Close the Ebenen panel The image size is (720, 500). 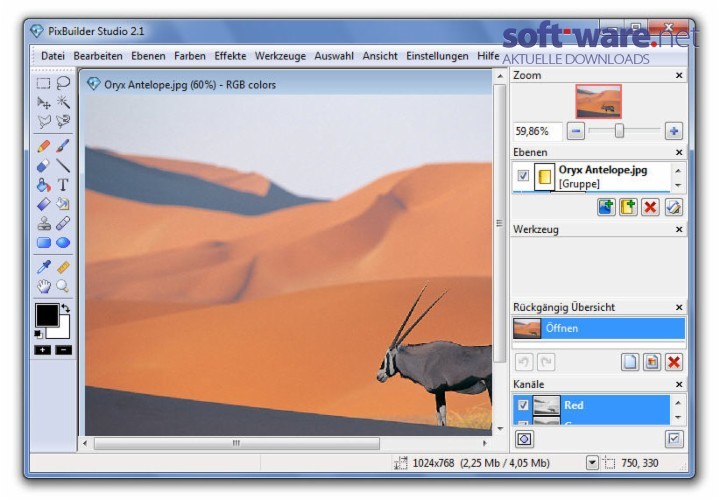pos(679,152)
